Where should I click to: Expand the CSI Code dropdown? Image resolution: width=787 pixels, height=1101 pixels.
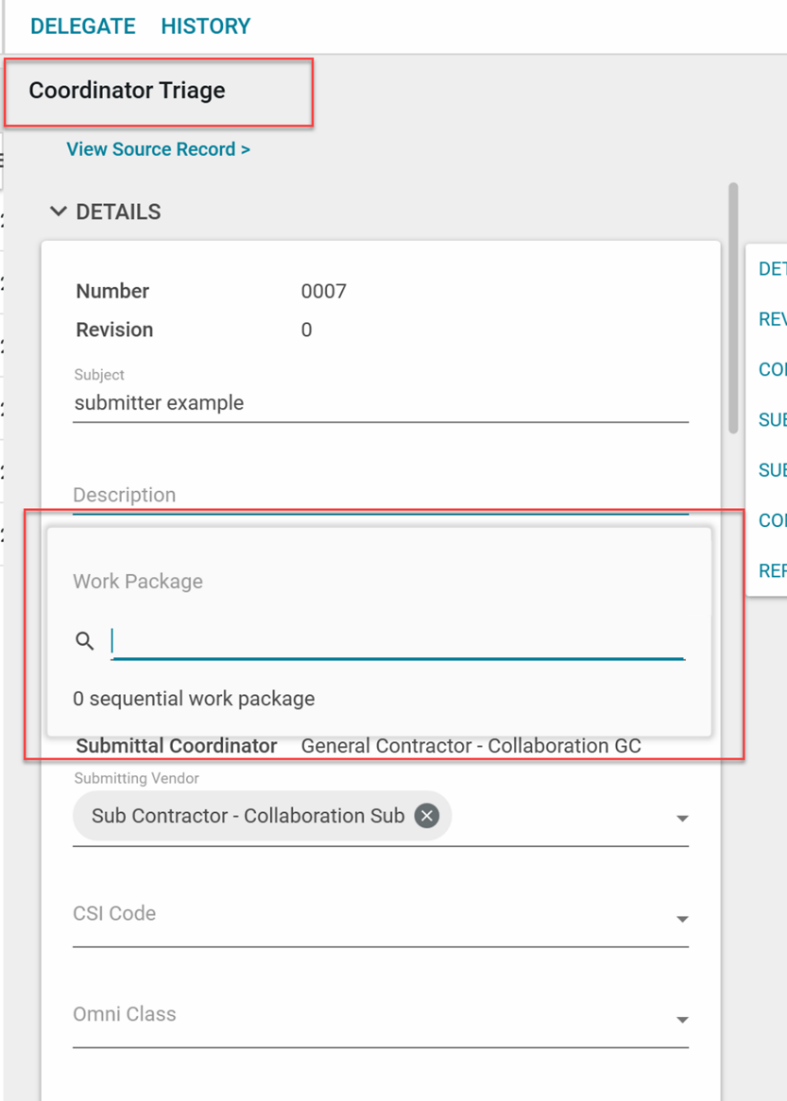pos(682,919)
